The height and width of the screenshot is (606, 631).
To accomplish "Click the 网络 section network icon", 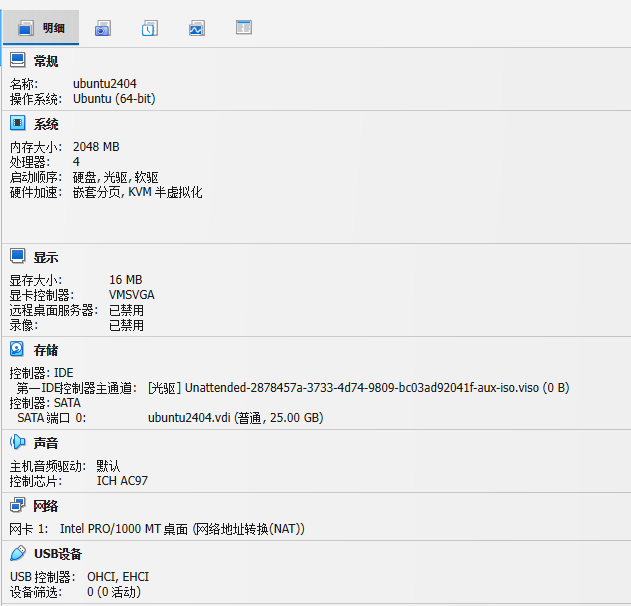I will coord(18,505).
